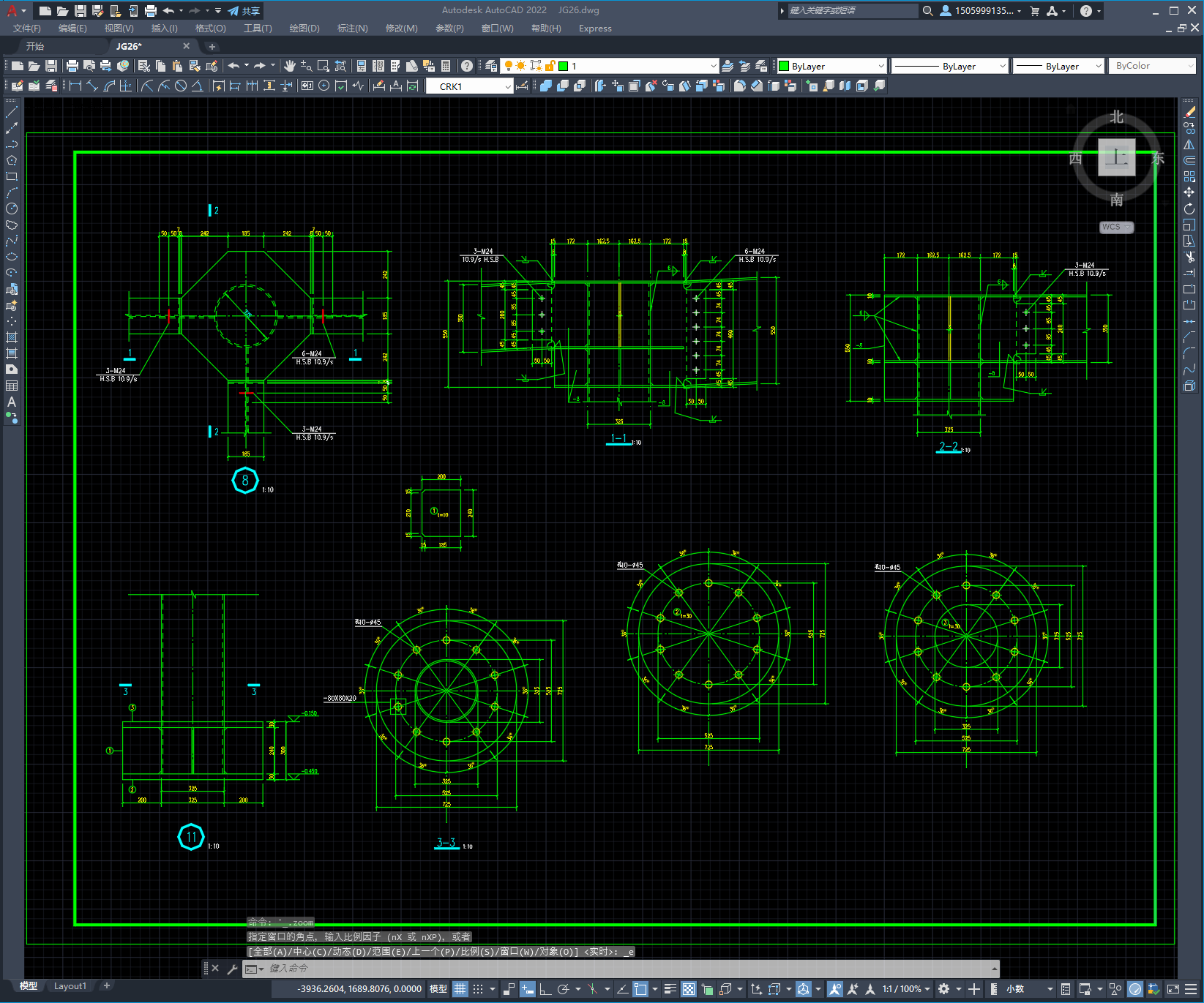Click the keyword search box in title bar
Screen dimensions: 1204x1003
point(853,11)
